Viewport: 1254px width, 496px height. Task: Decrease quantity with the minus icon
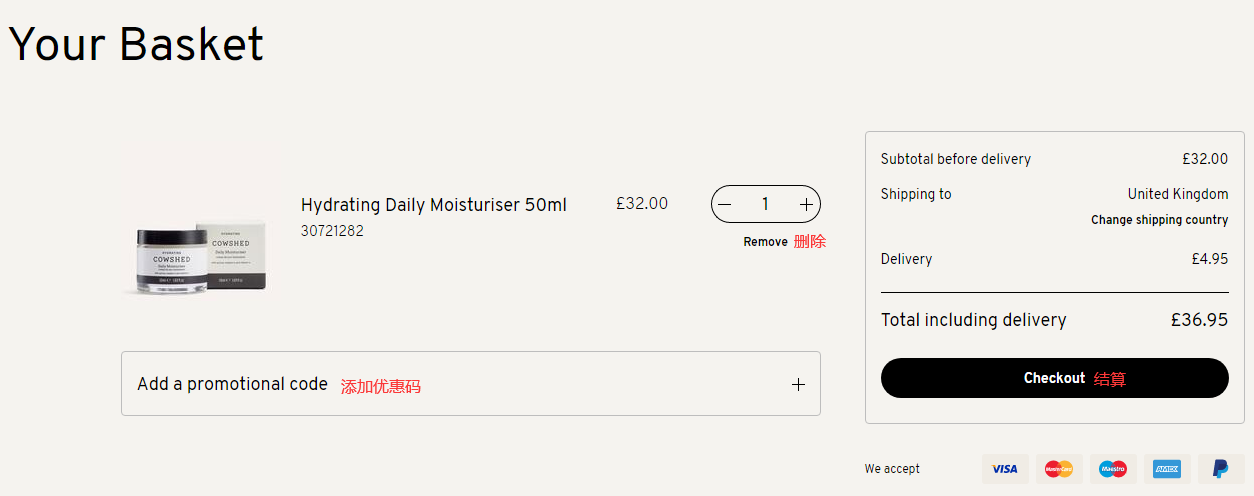pyautogui.click(x=725, y=204)
